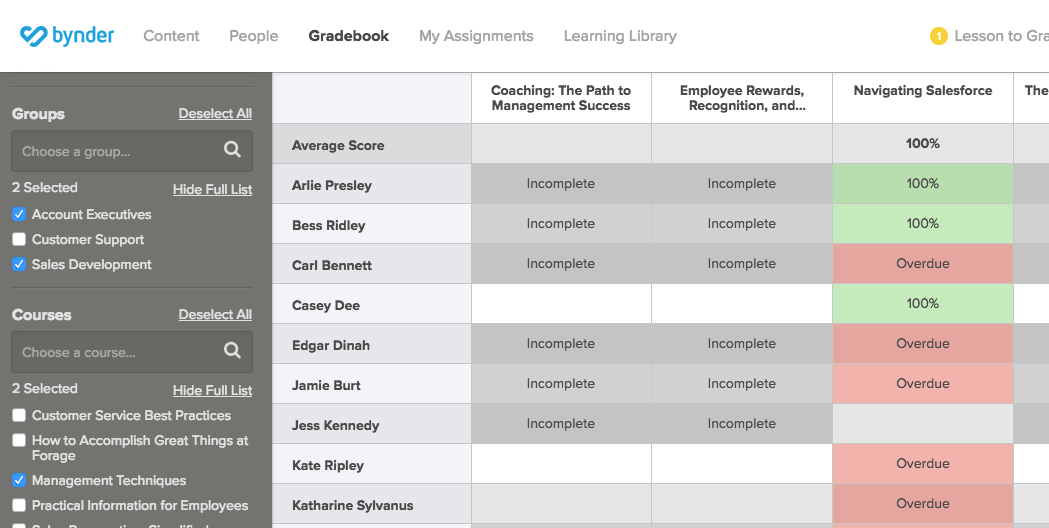Collapse groups via Hide Full List

coord(212,189)
